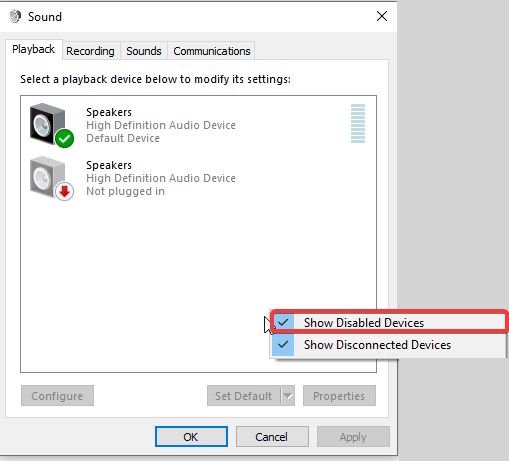Viewport: 509px width, 461px height.
Task: Select 'Not plugged in' status text
Action: [x=125, y=191]
